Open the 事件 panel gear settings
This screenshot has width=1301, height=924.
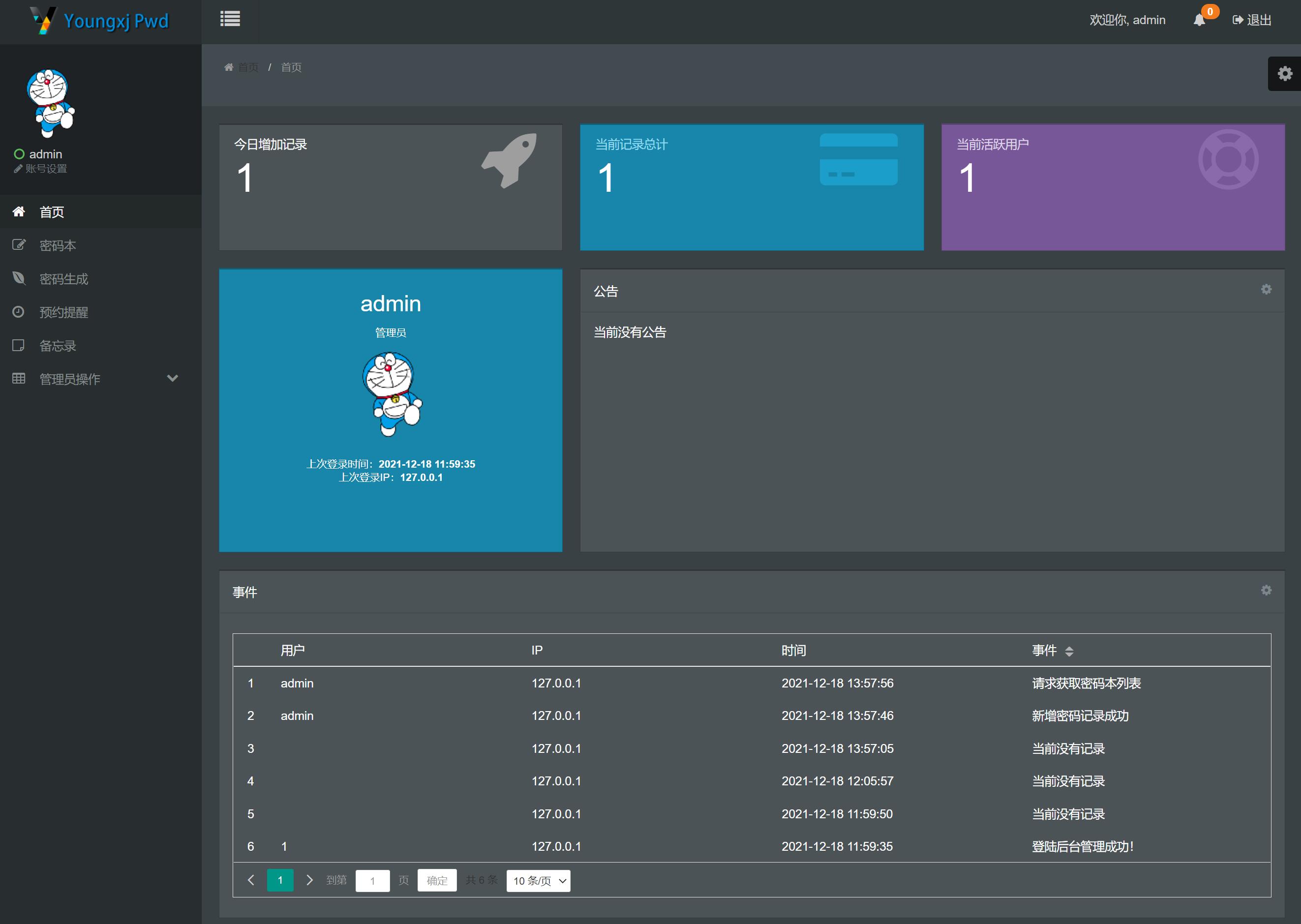click(1266, 590)
